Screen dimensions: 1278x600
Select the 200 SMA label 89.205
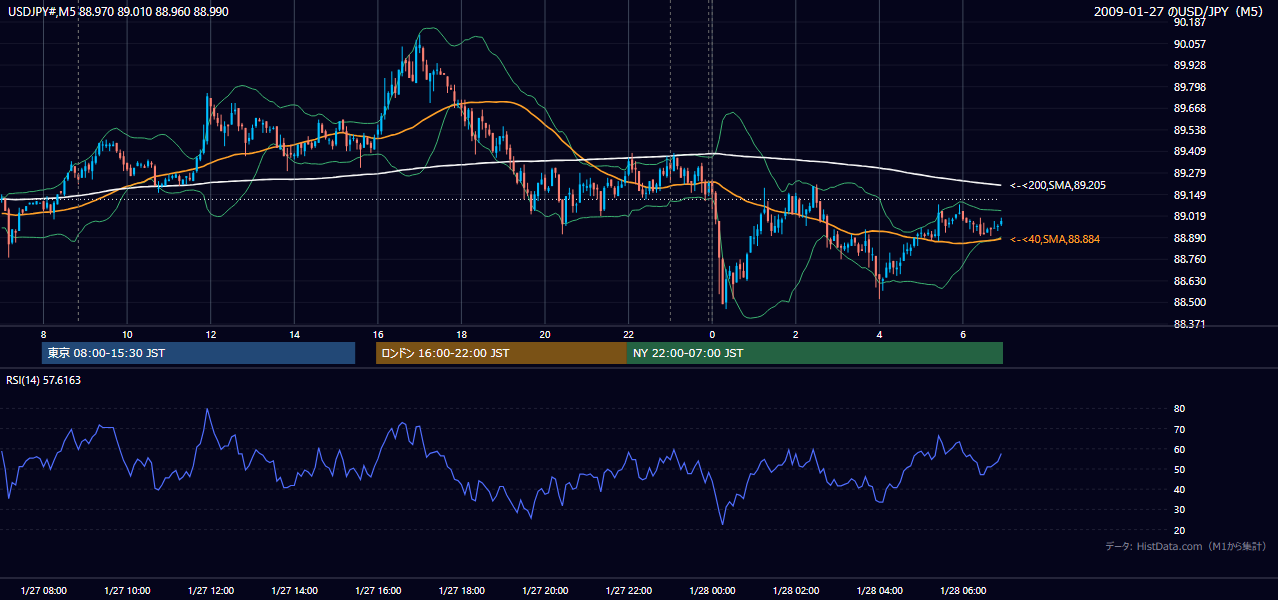click(x=1058, y=185)
